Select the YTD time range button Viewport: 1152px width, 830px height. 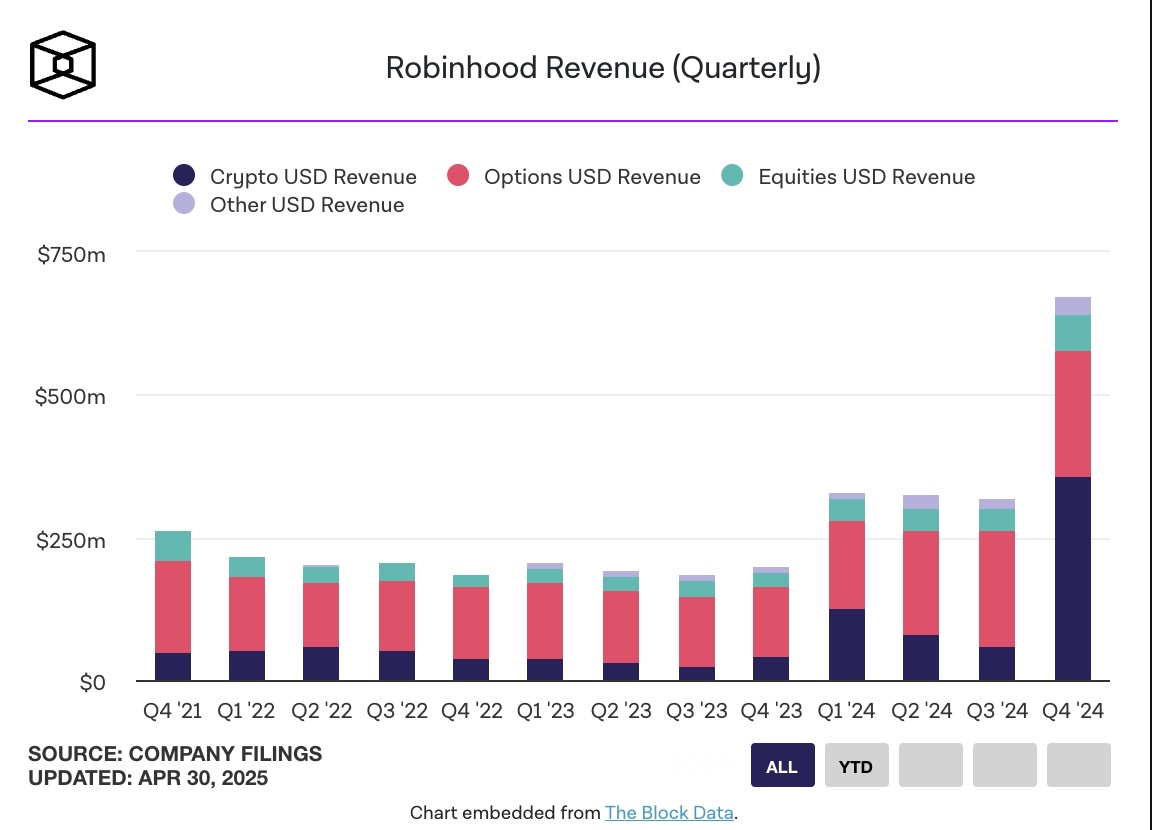[857, 765]
